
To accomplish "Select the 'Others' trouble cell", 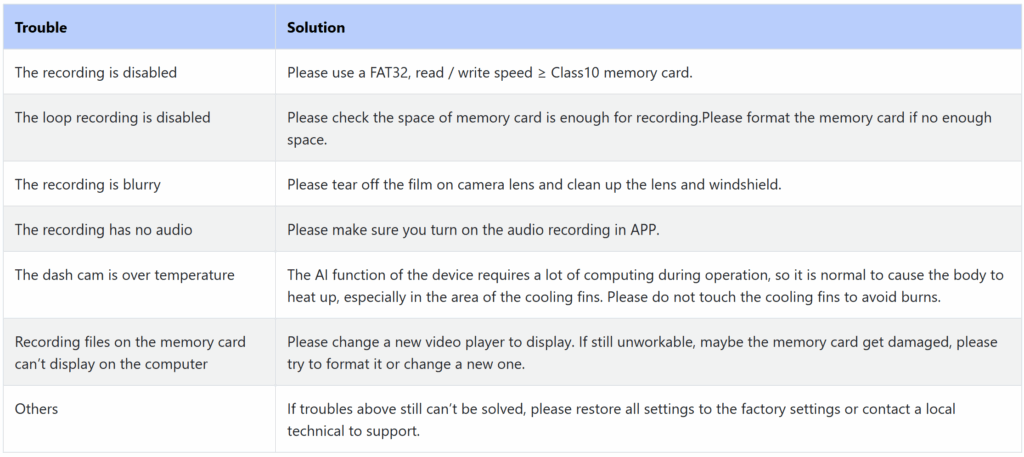I will point(139,419).
